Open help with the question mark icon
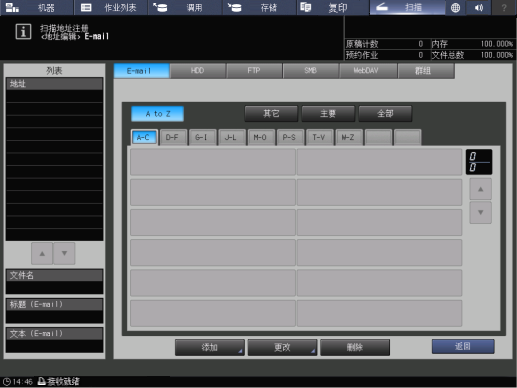517x388 pixels. (504, 7)
